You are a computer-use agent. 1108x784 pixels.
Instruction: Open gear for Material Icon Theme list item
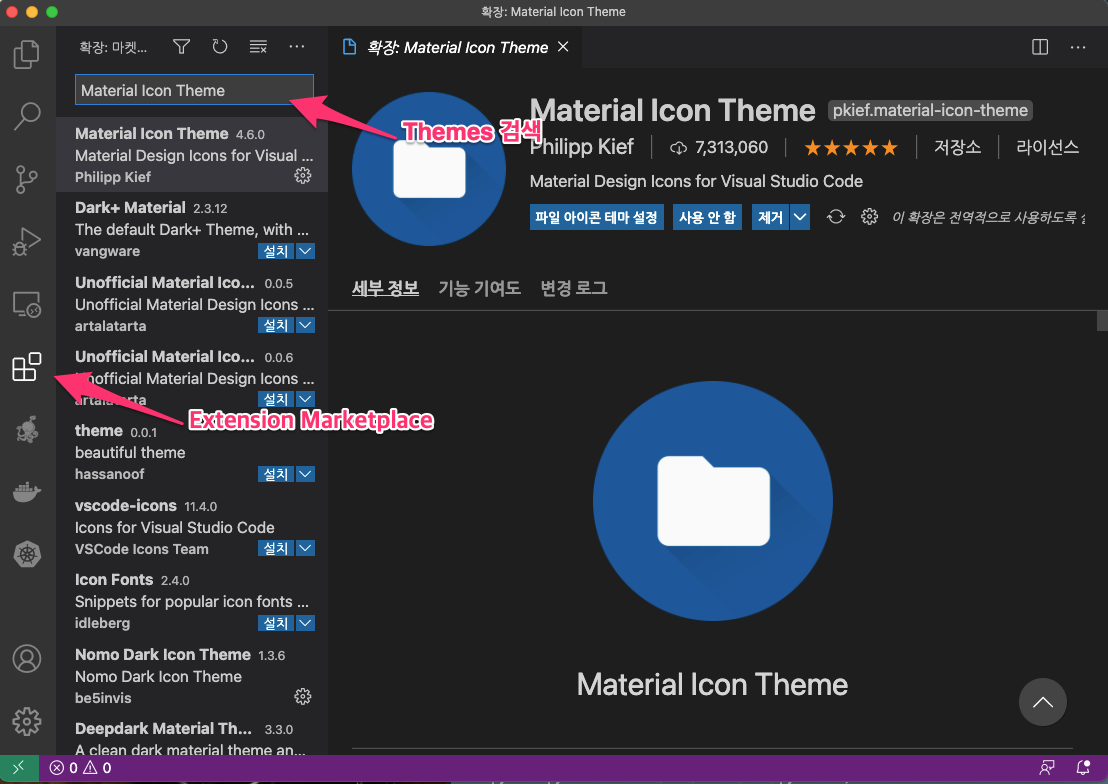(x=302, y=175)
